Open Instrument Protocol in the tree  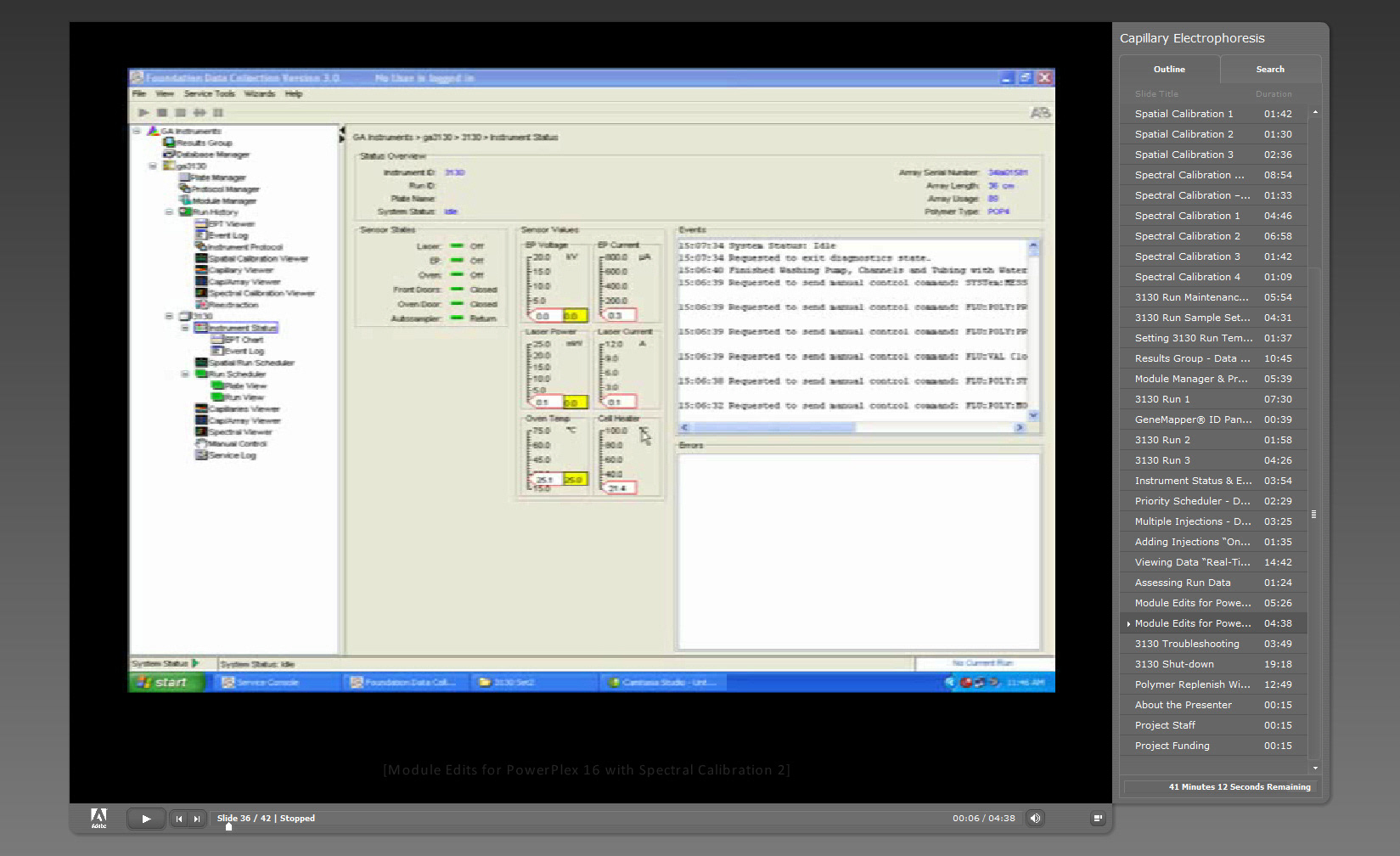click(239, 247)
